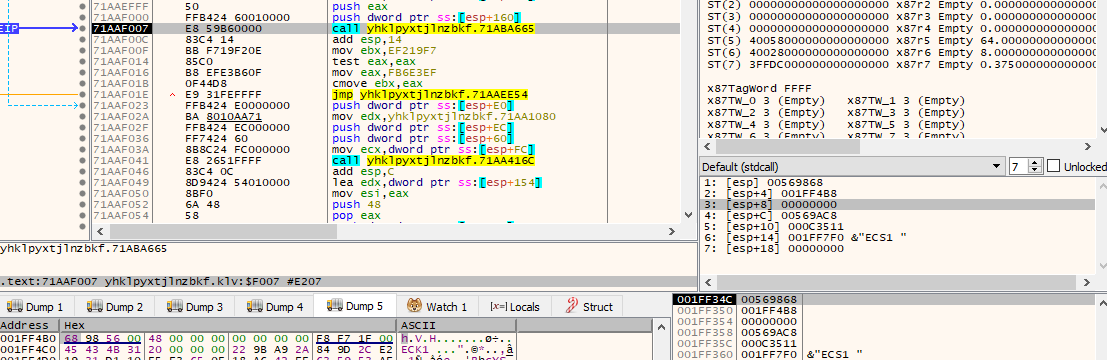This screenshot has width=1107, height=360.
Task: Select argument 4: [esp+C] 00569AC8
Action: [x=770, y=215]
